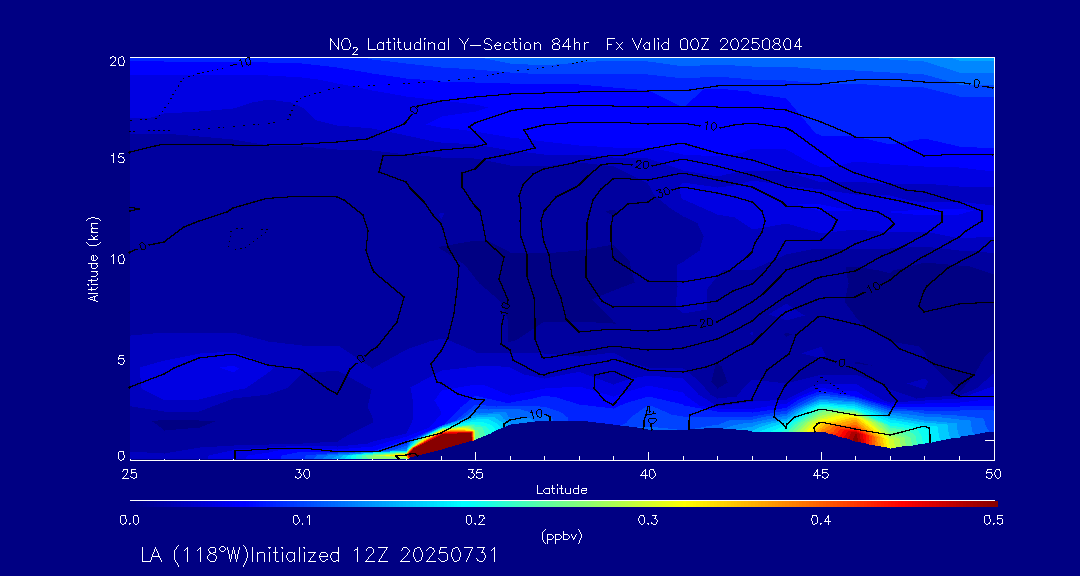
Task: Select the 'LA (118°W)Initialized 12Z 20250731' caption
Action: point(318,555)
